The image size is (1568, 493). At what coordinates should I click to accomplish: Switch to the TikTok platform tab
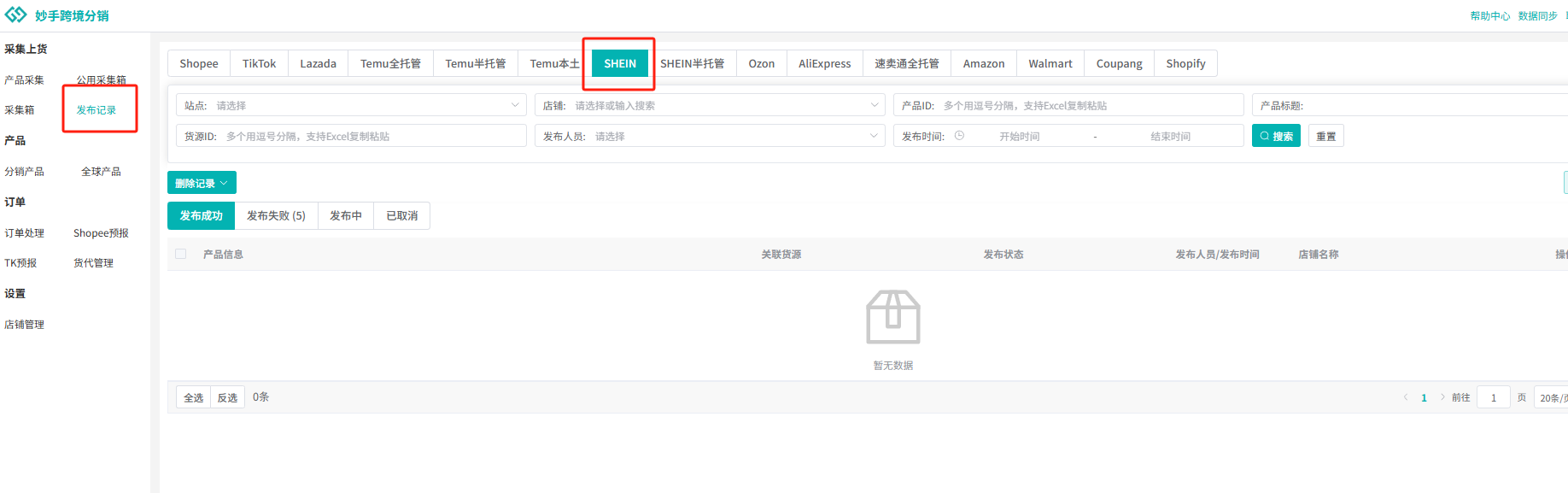click(259, 63)
